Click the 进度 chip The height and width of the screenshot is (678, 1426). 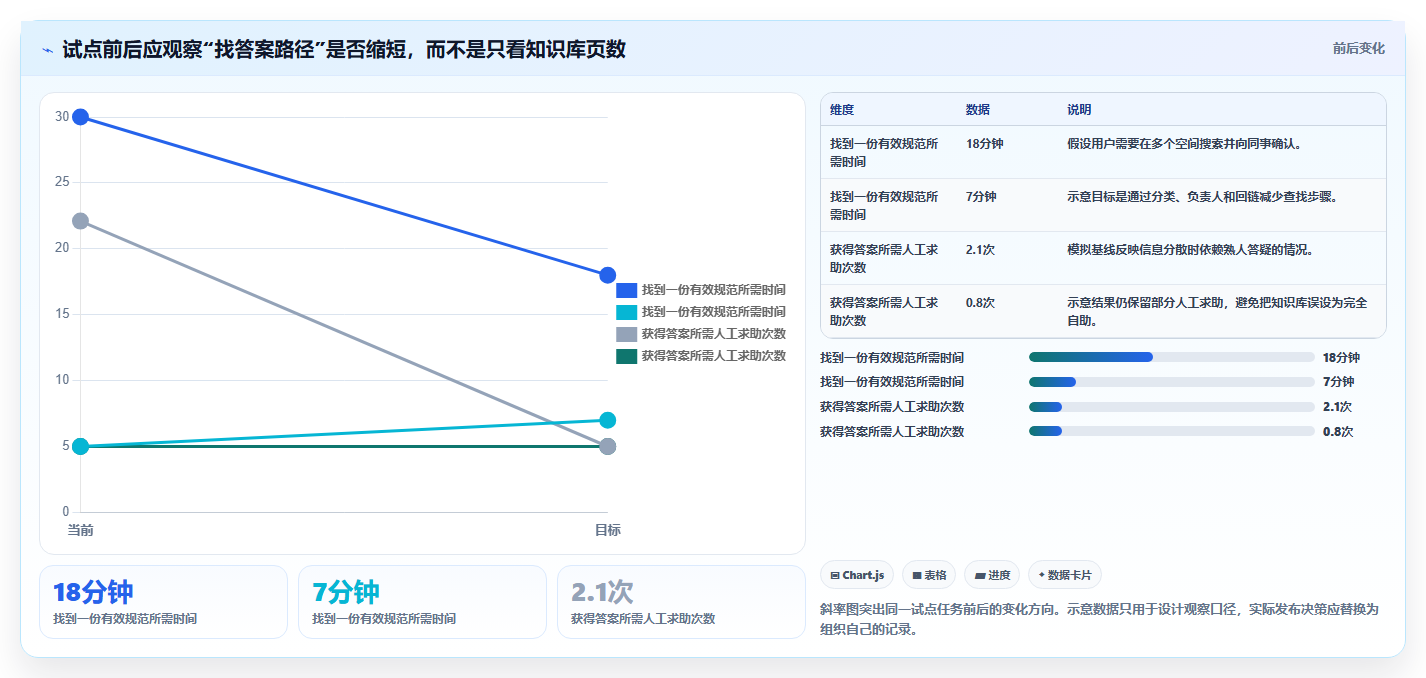[992, 575]
